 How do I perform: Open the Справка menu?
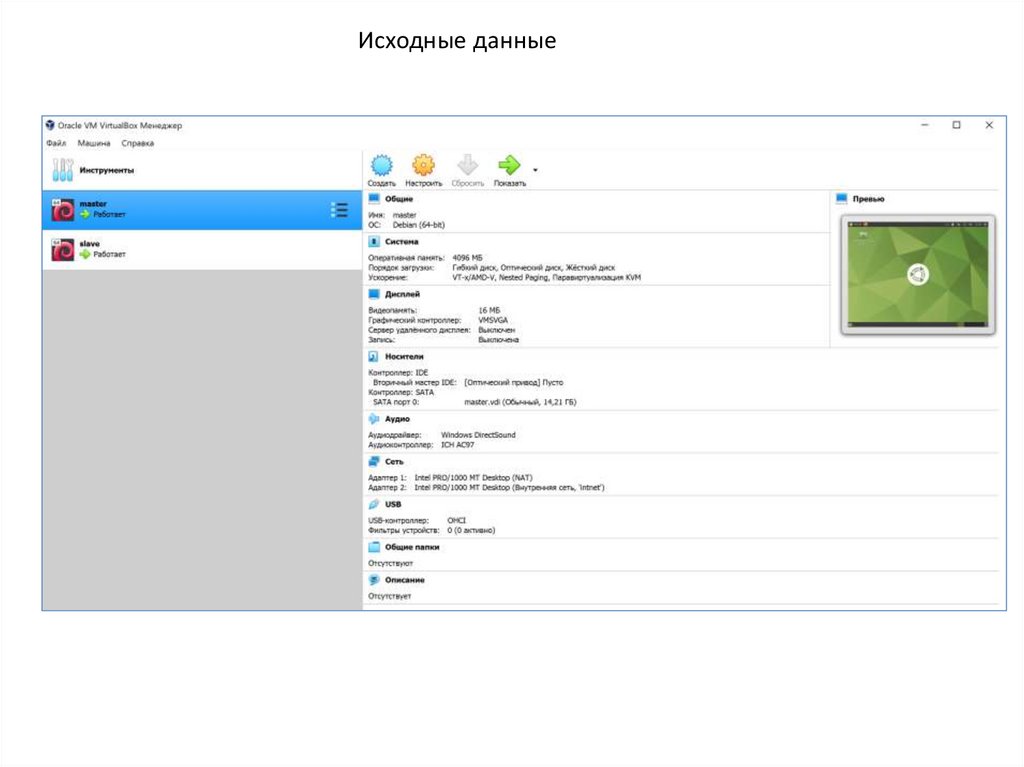pyautogui.click(x=138, y=143)
